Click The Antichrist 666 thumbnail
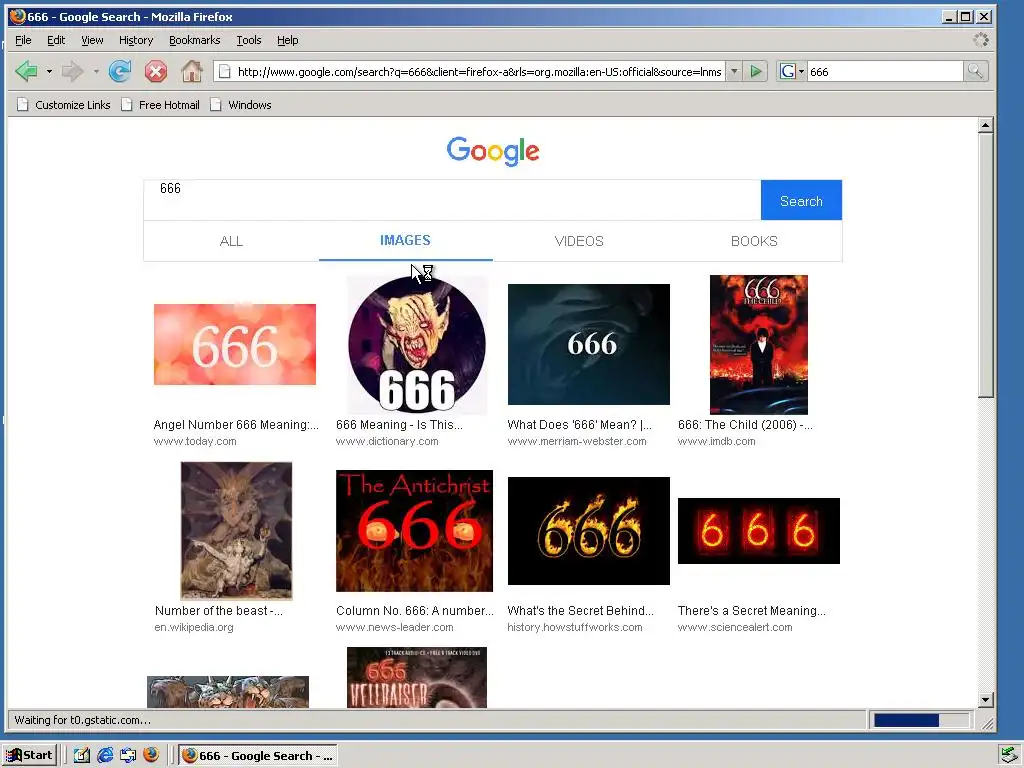1024x768 pixels. coord(414,530)
